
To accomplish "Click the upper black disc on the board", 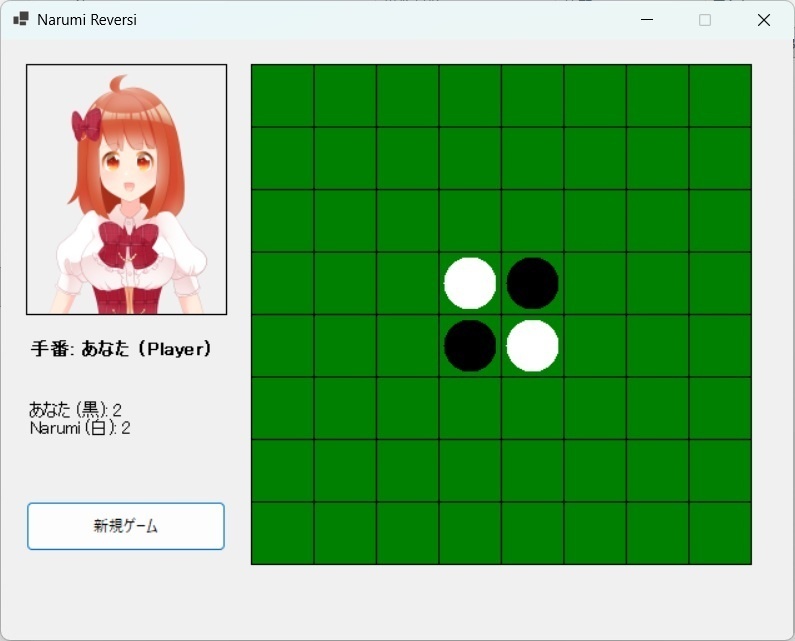I will tap(532, 283).
